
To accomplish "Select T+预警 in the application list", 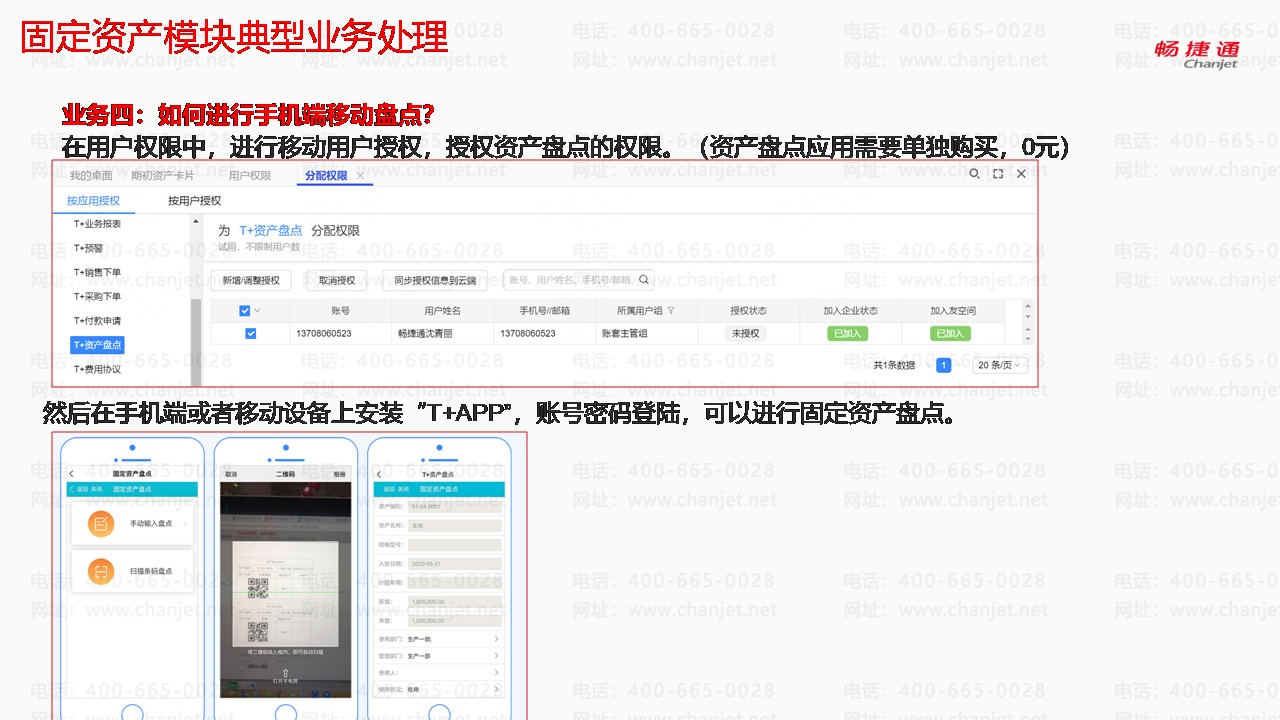I will (x=88, y=248).
